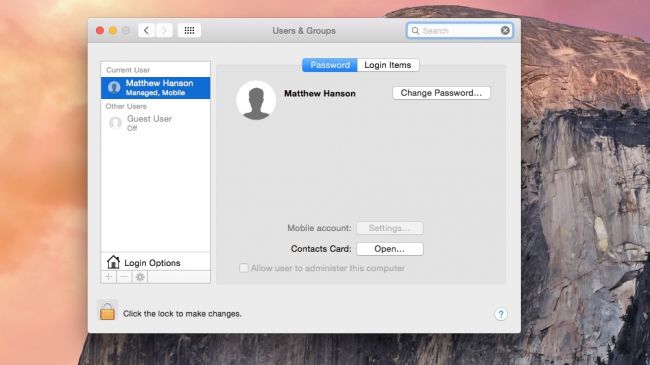
Task: Enable Allow user to administer this computer
Action: (x=244, y=268)
